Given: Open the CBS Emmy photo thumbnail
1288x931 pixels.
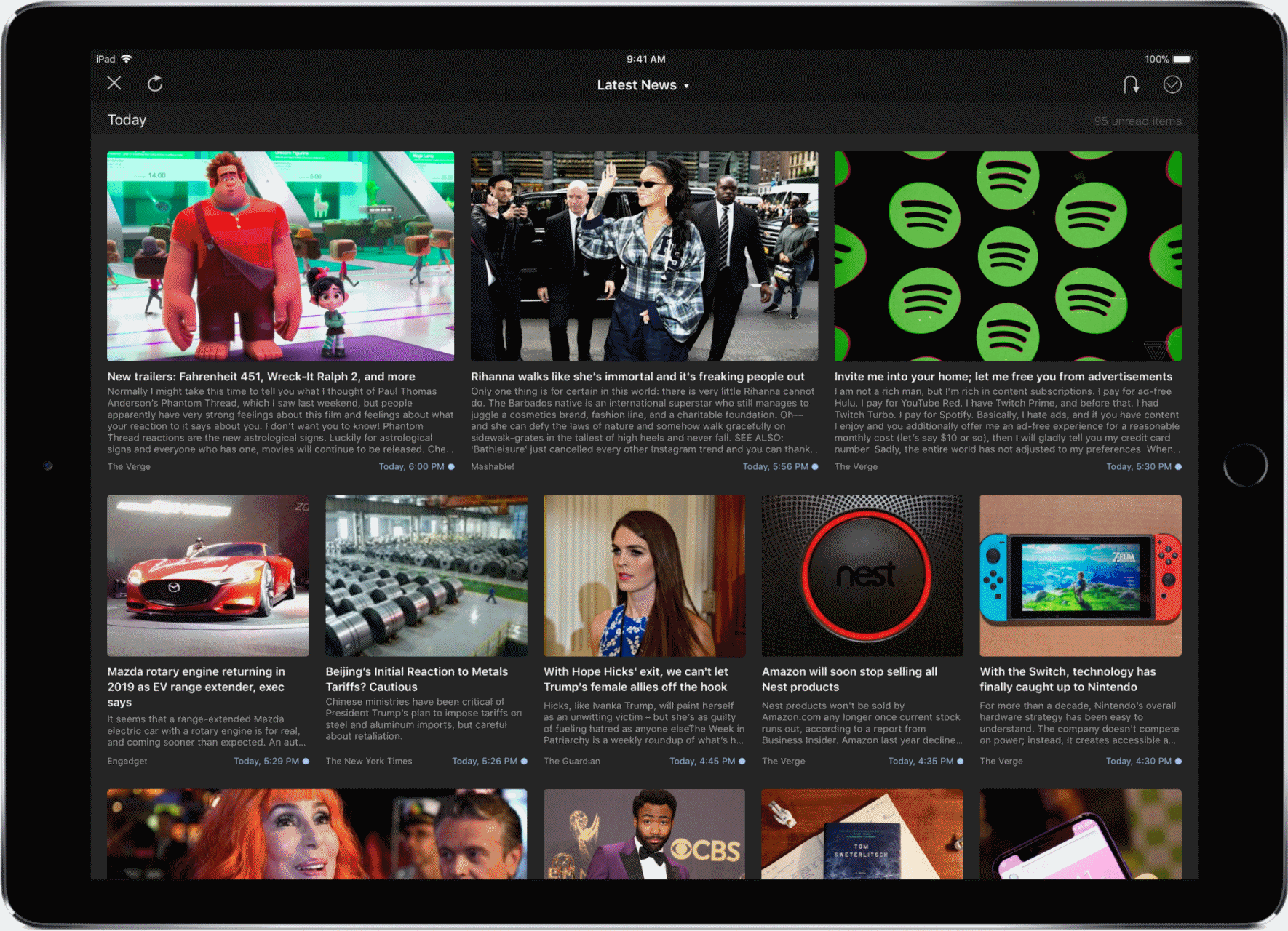Looking at the screenshot, I should pos(644,834).
